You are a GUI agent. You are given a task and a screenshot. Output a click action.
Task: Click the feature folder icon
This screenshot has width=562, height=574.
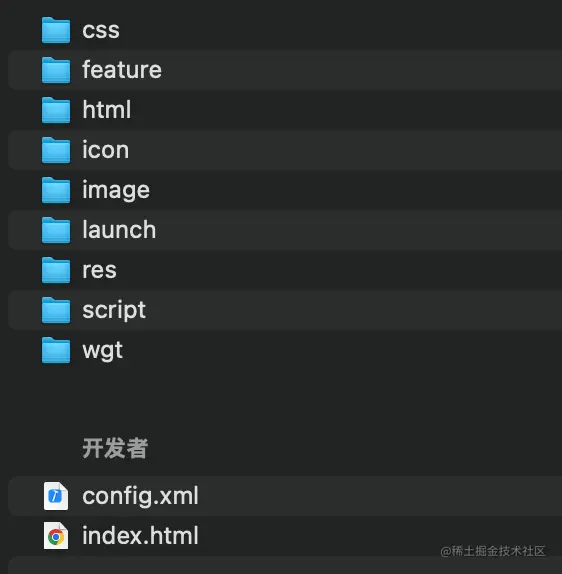[x=56, y=70]
